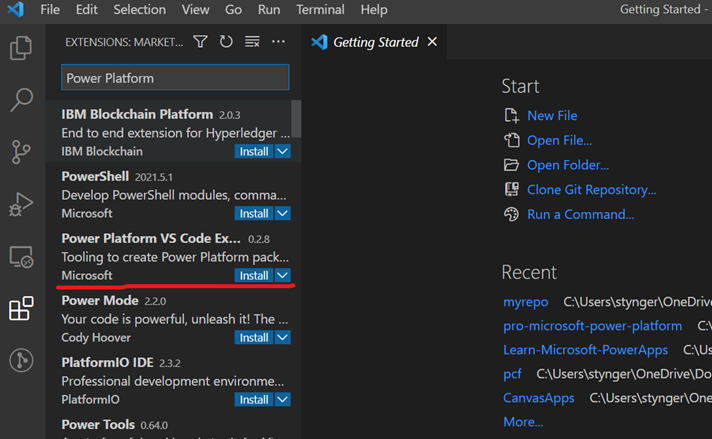The height and width of the screenshot is (439, 712).
Task: Refresh the extensions list
Action: pos(226,42)
